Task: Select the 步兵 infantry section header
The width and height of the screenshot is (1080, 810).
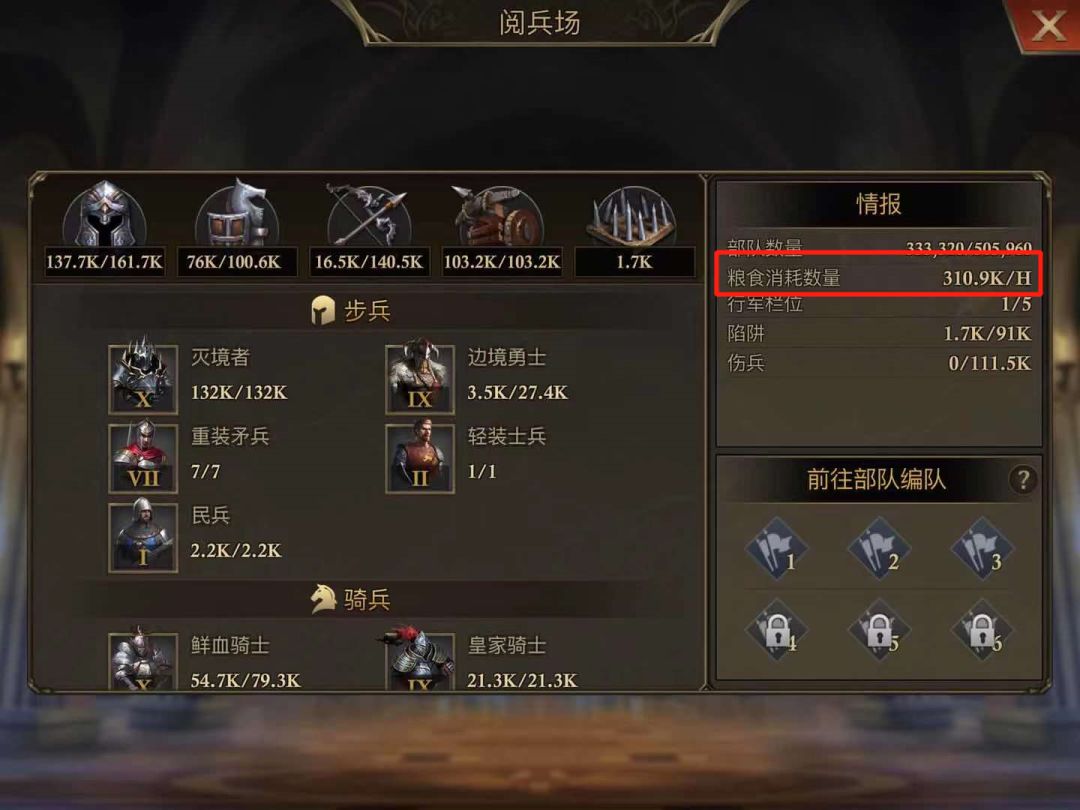Action: (351, 311)
